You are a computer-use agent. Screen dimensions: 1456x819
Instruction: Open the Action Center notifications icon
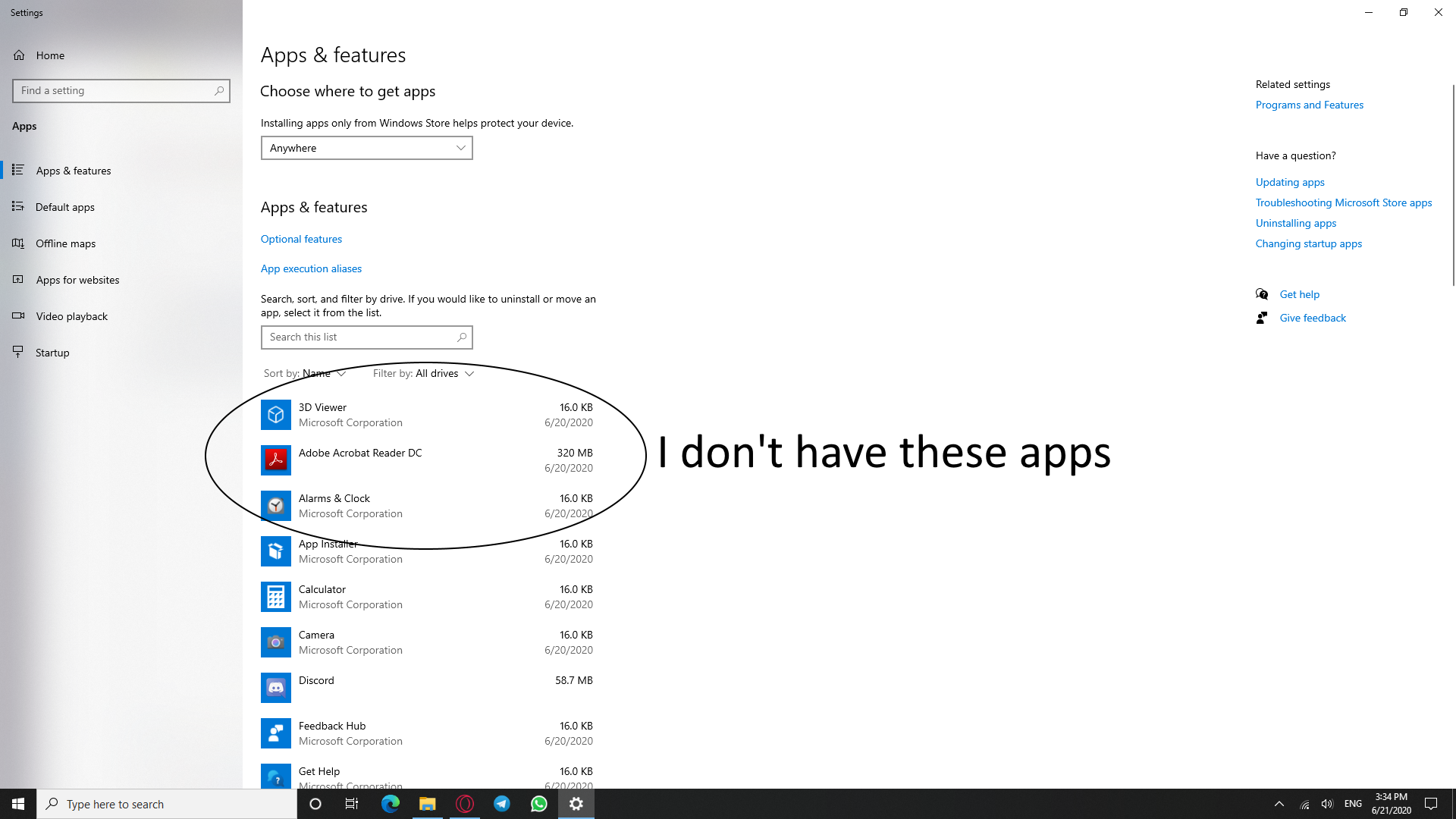tap(1431, 804)
